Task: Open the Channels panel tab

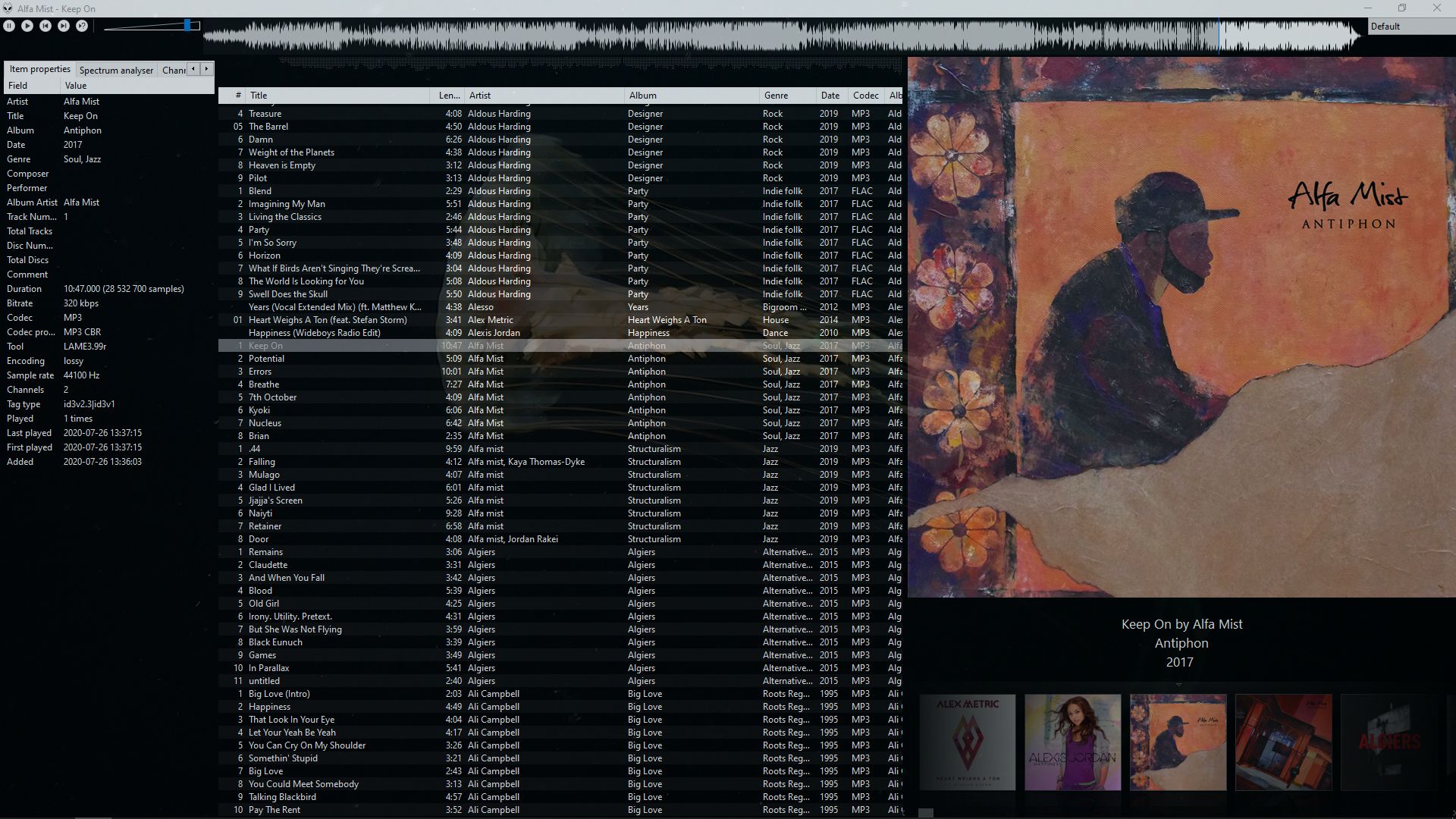Action: pyautogui.click(x=174, y=70)
